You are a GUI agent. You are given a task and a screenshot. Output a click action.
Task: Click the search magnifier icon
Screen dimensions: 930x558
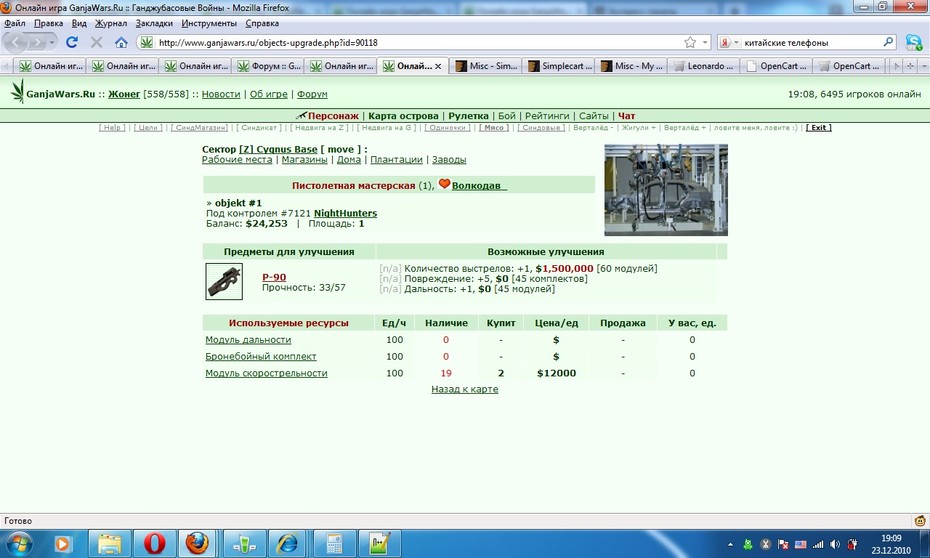tap(888, 42)
